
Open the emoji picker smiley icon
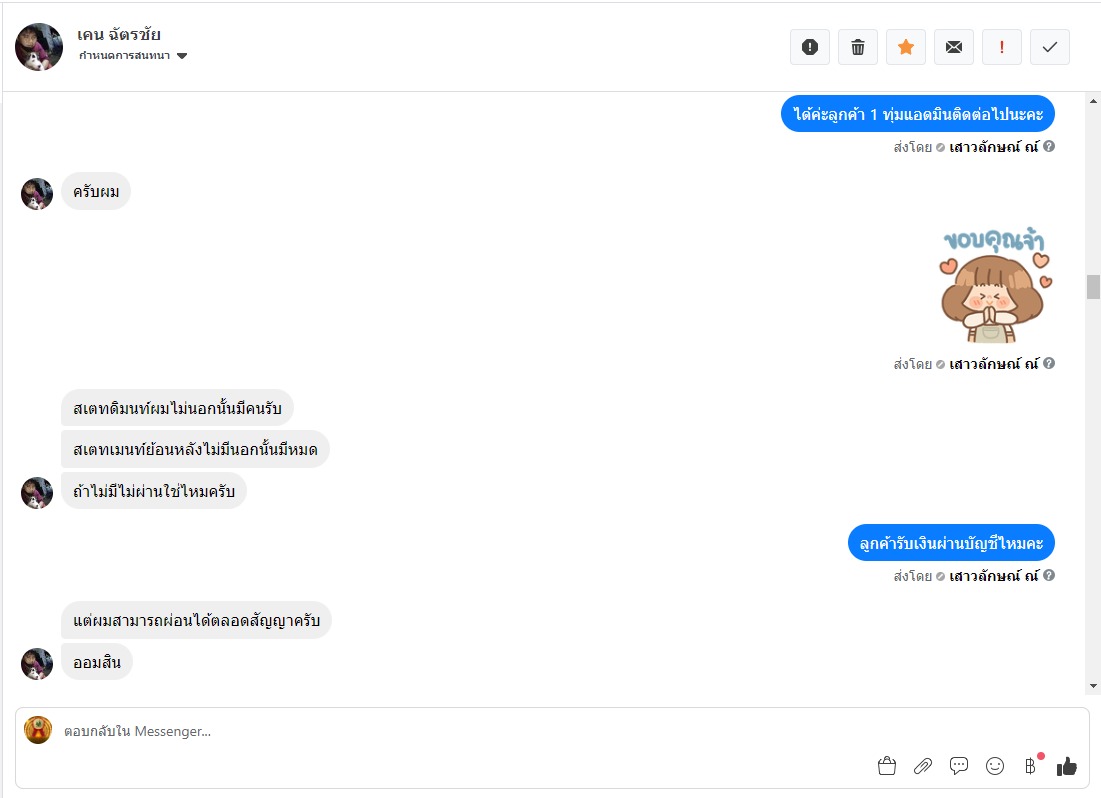coord(994,766)
